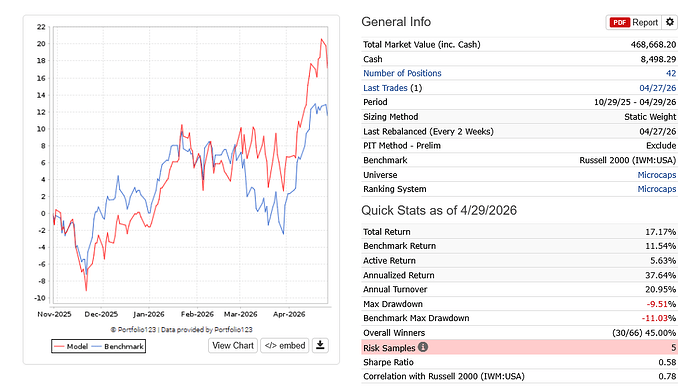Open the last trades date 04/27/26 link
Image resolution: width=690 pixels, height=390 pixels.
coord(657,88)
